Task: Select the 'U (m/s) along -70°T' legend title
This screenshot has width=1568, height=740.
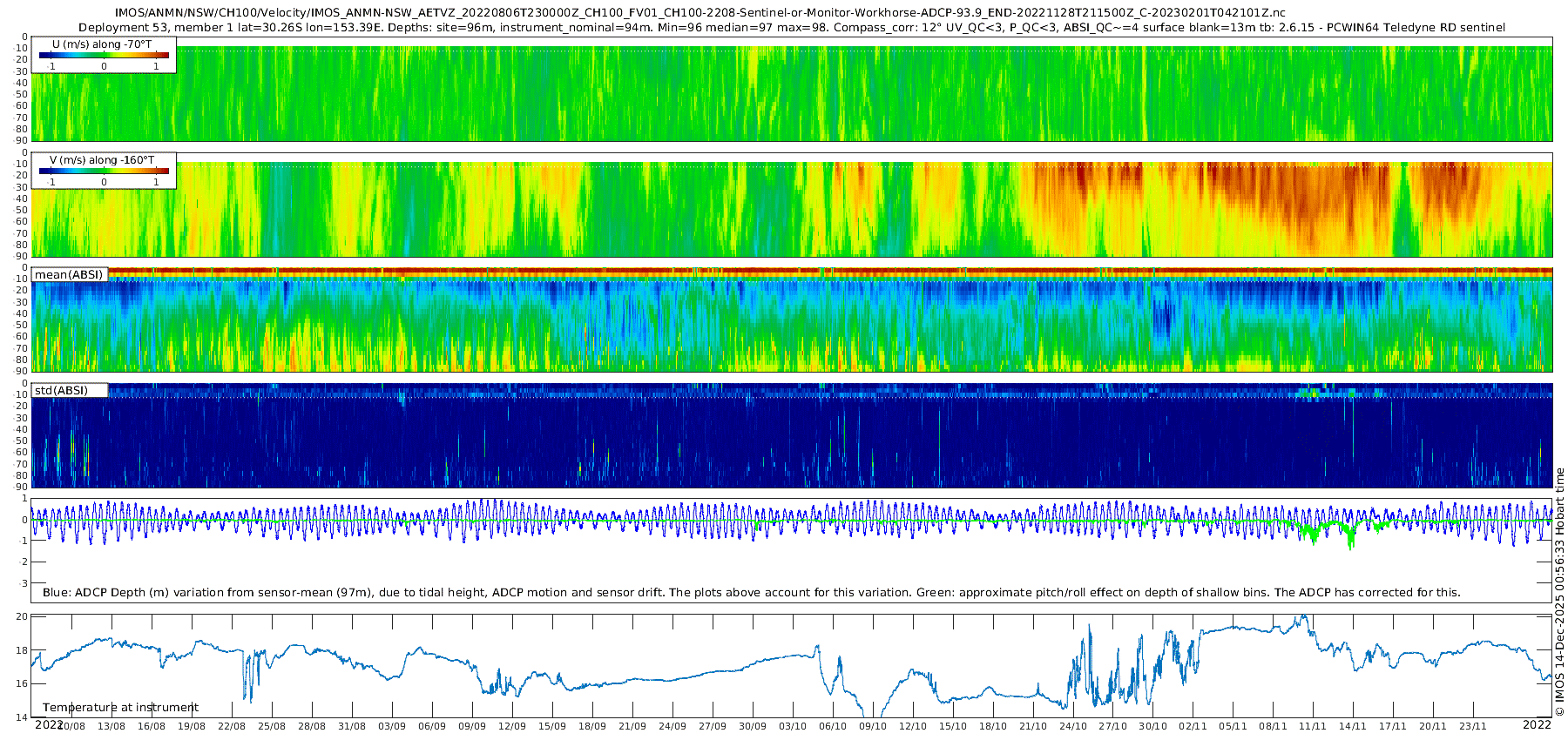Action: coord(103,44)
